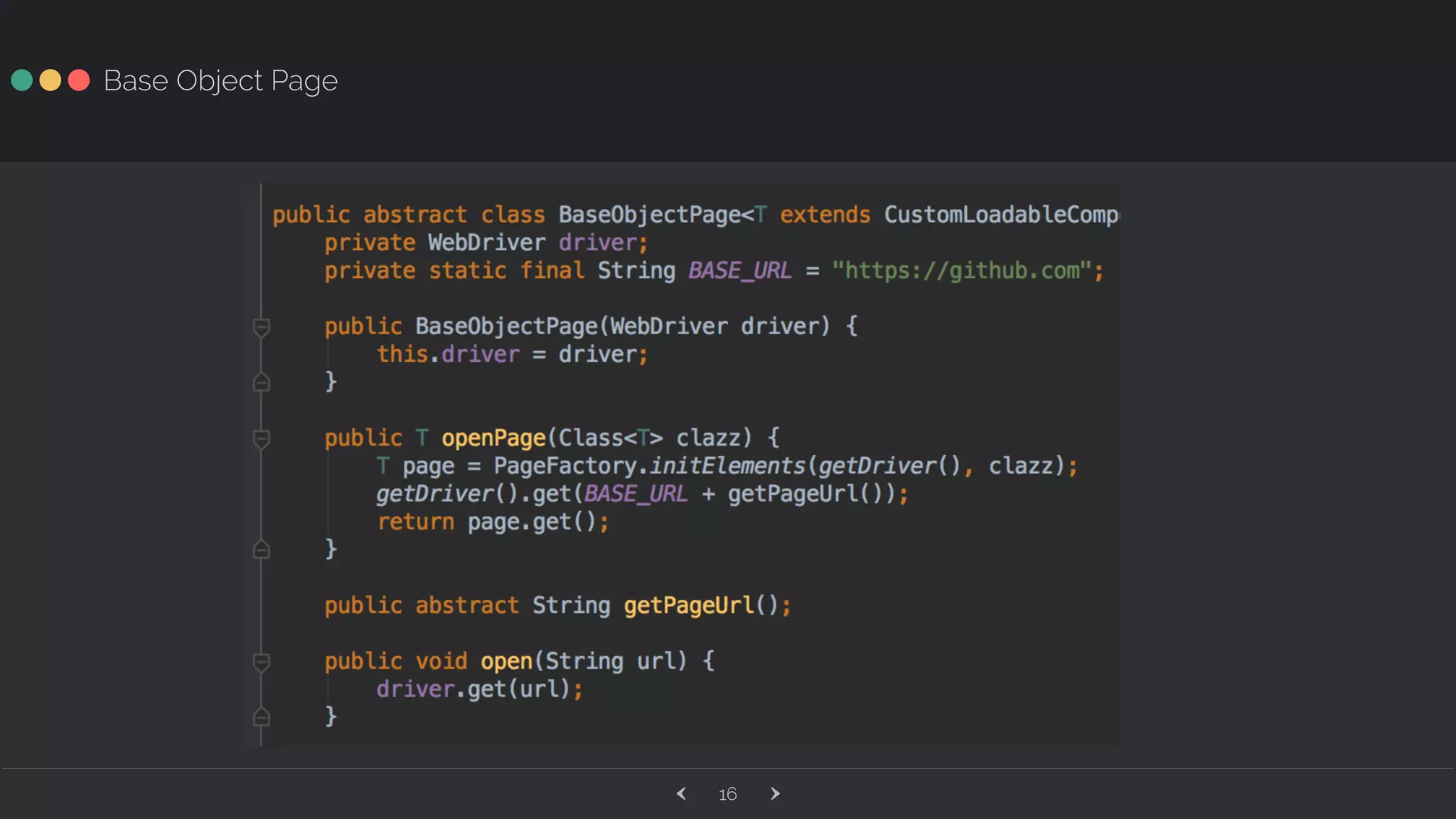Screen dimensions: 1456x819
Task: Click the 'return page.get();' statement
Action: point(493,522)
